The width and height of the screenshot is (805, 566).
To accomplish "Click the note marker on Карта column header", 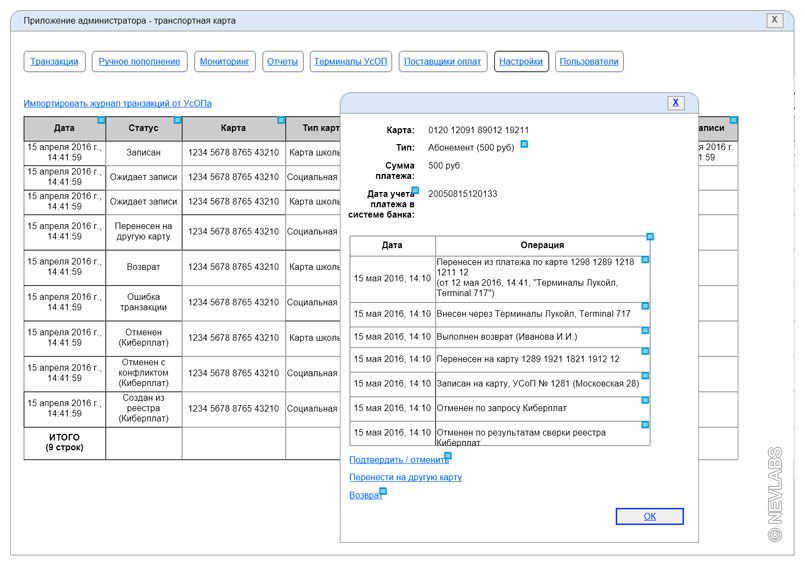I will [x=282, y=120].
